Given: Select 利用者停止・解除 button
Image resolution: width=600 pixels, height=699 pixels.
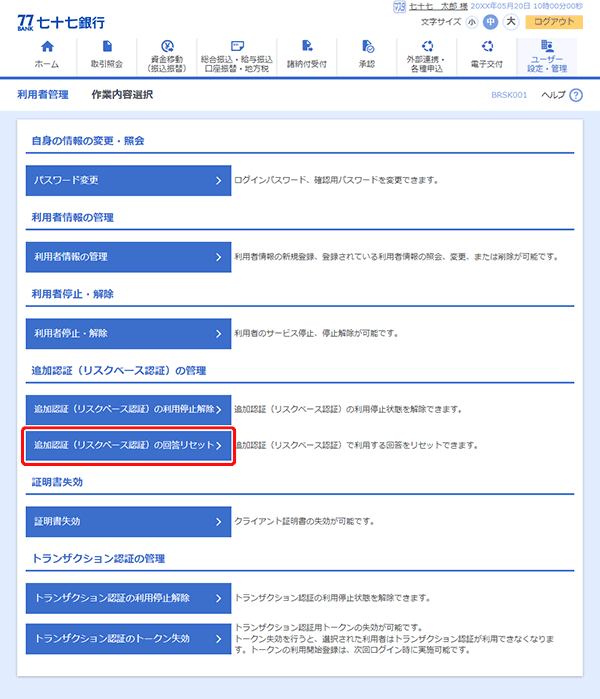Looking at the screenshot, I should (128, 333).
